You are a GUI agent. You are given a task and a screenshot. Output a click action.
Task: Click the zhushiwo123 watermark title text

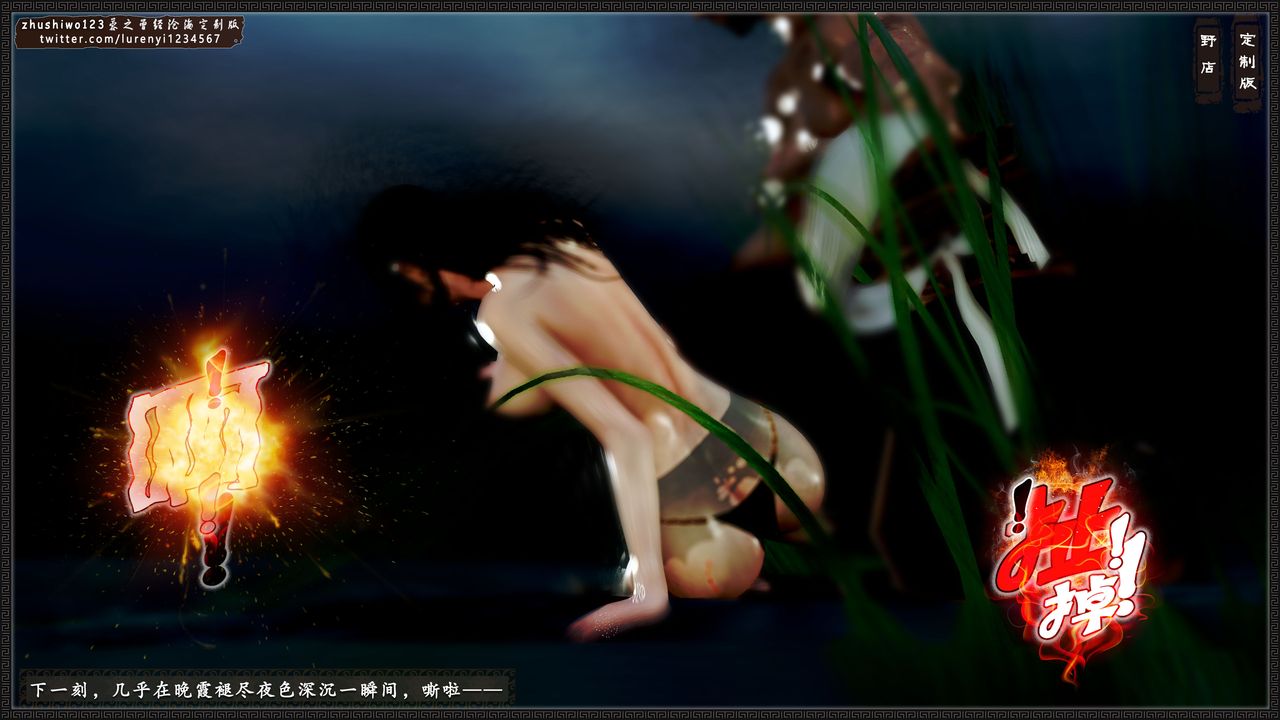click(128, 24)
